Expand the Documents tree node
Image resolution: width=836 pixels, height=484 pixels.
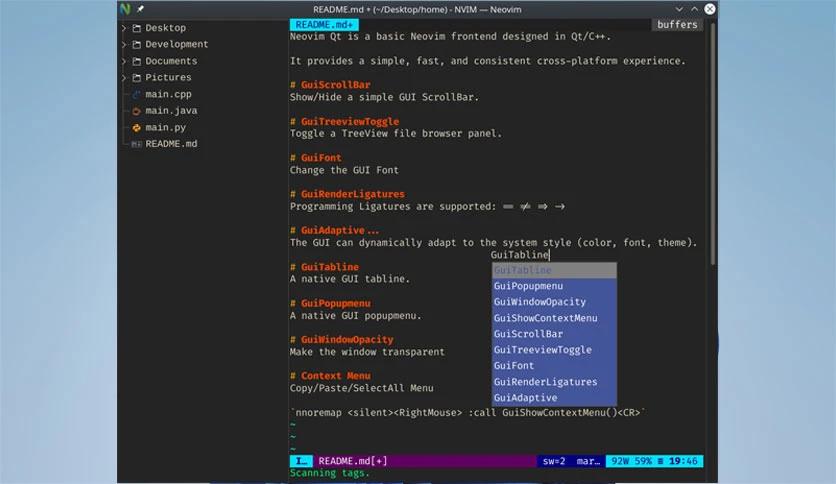(x=124, y=61)
